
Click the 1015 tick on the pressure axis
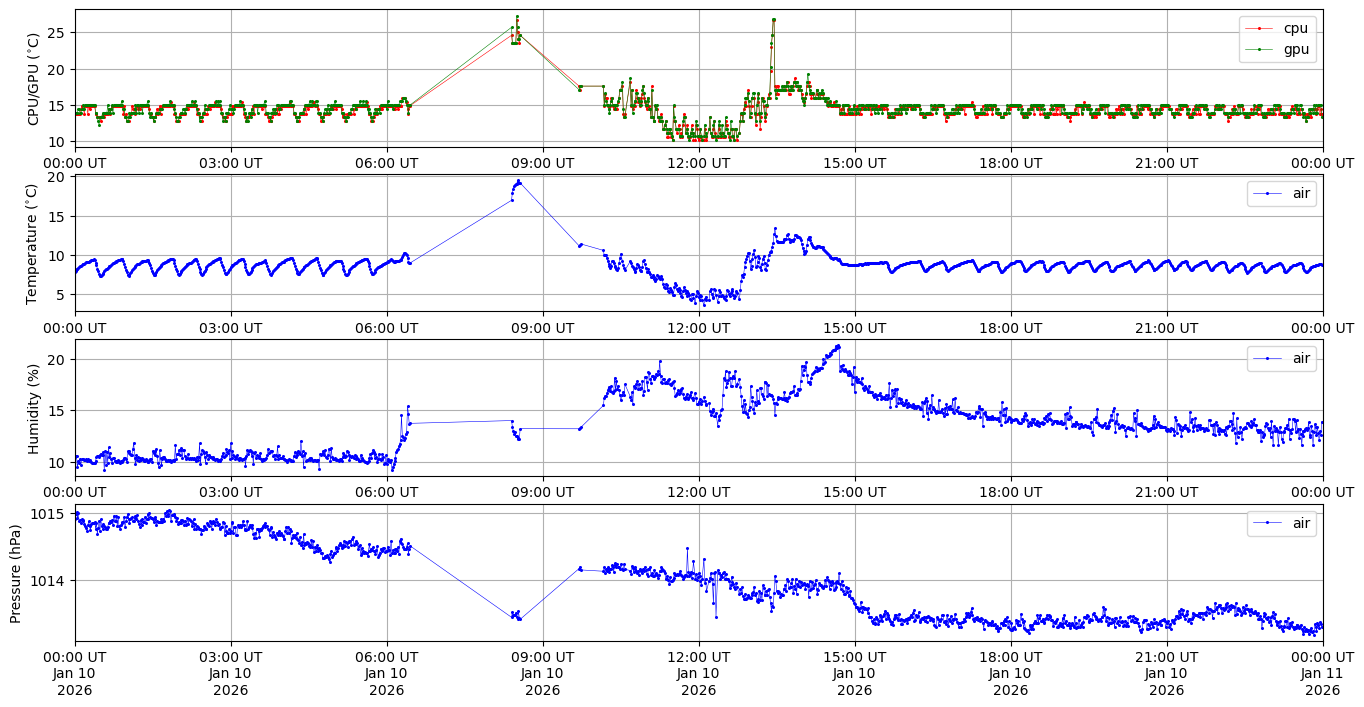click(49, 514)
